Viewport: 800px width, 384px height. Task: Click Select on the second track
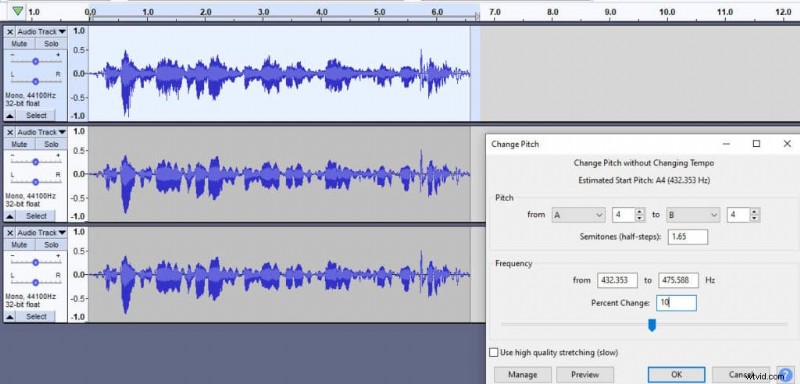click(36, 216)
